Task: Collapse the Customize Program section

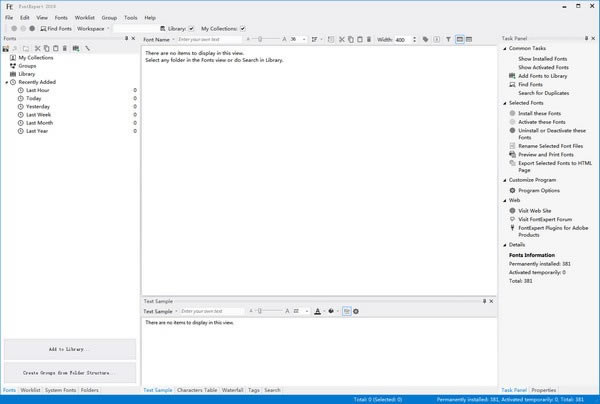Action: 505,180
